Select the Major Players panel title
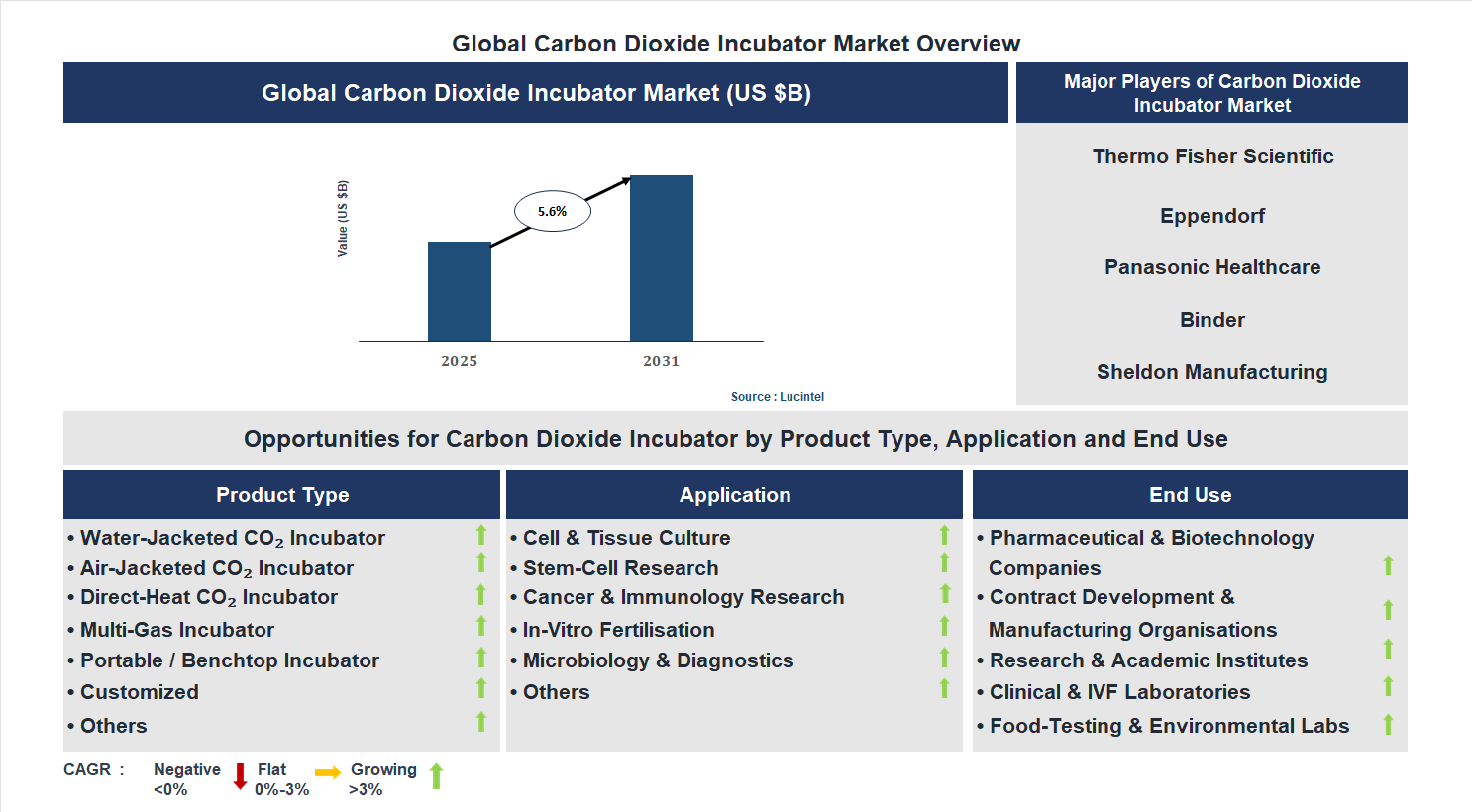The width and height of the screenshot is (1472, 812). [x=1210, y=92]
